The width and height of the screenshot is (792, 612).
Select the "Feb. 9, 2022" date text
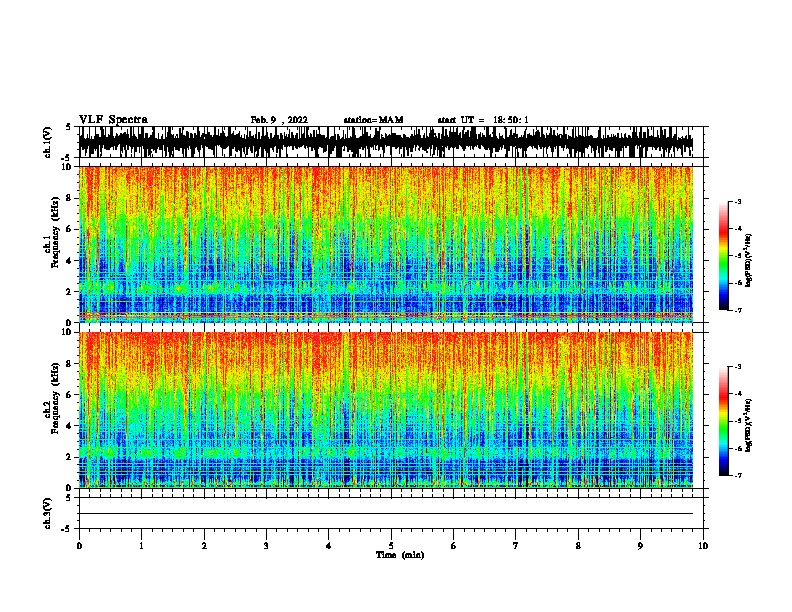coord(279,120)
